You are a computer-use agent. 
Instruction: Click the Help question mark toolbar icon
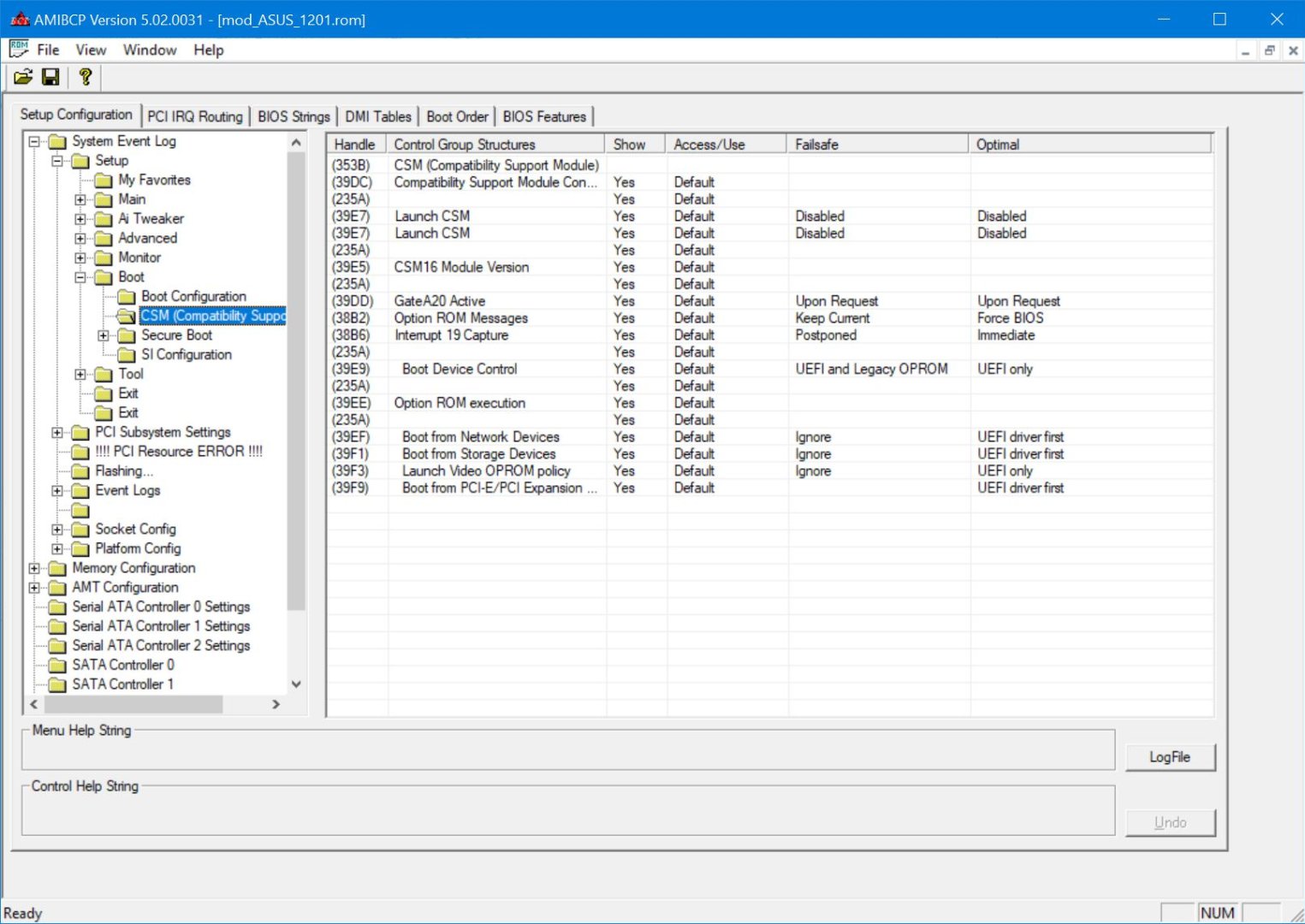point(85,77)
